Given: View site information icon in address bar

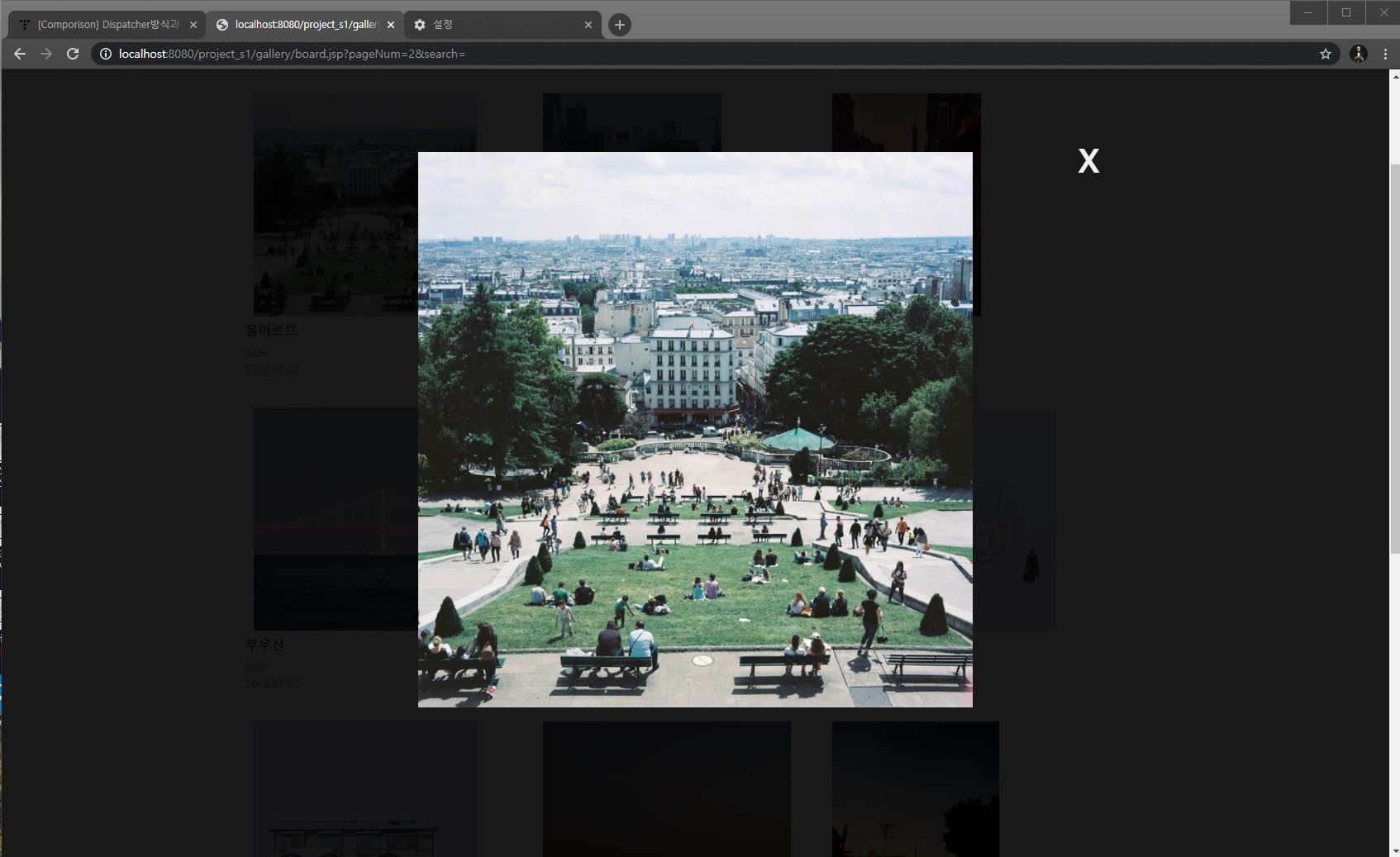Looking at the screenshot, I should click(x=106, y=54).
